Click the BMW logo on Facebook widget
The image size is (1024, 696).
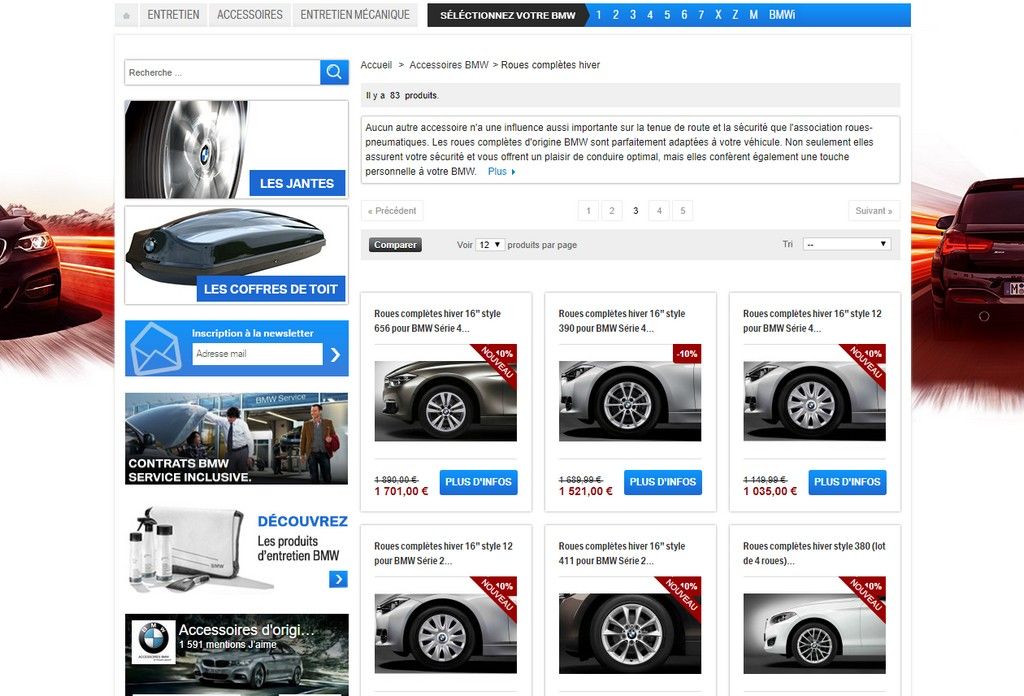[153, 641]
